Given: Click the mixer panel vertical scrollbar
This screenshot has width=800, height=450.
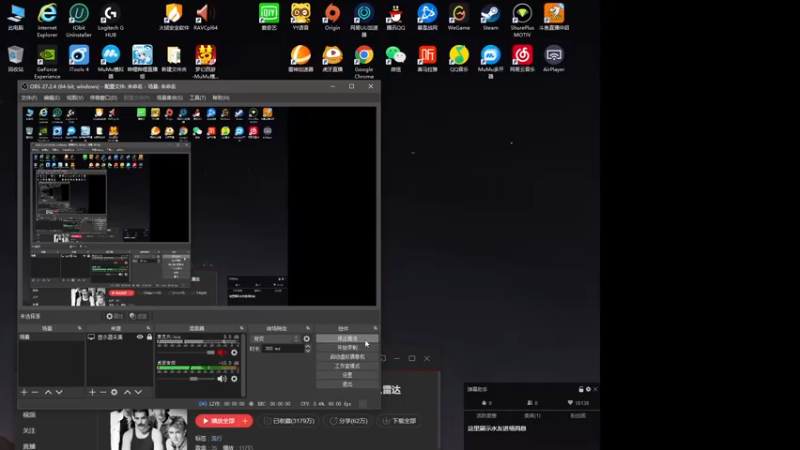Looking at the screenshot, I should [x=243, y=365].
